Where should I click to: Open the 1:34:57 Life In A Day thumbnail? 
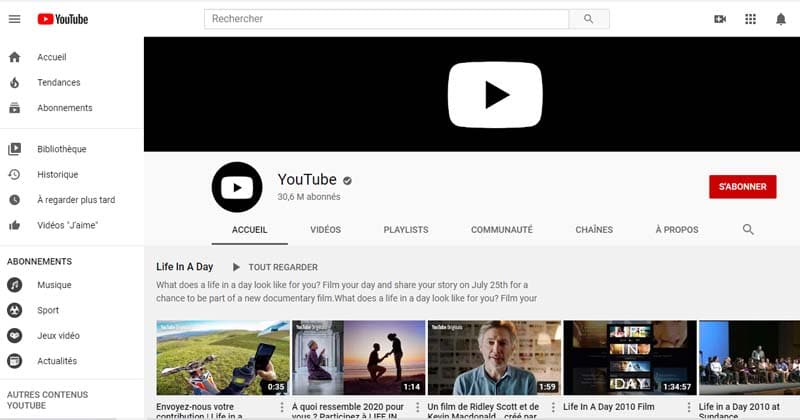coord(630,358)
